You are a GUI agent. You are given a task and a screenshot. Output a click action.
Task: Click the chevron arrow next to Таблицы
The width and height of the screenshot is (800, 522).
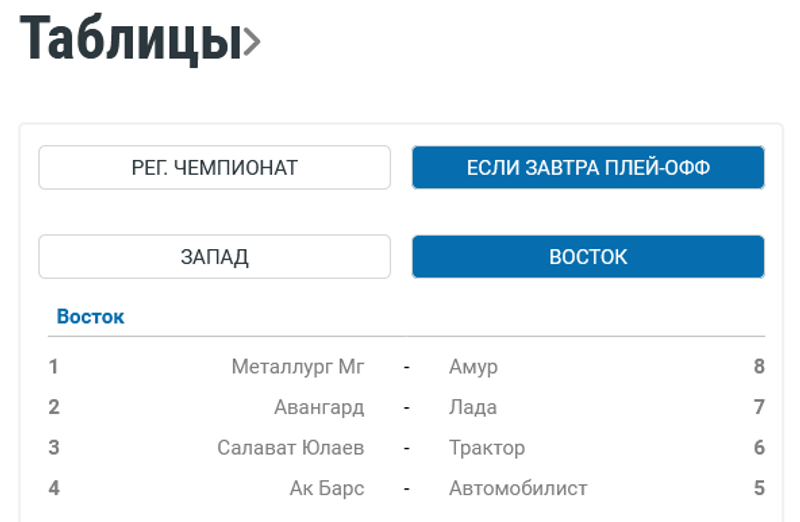coord(252,41)
